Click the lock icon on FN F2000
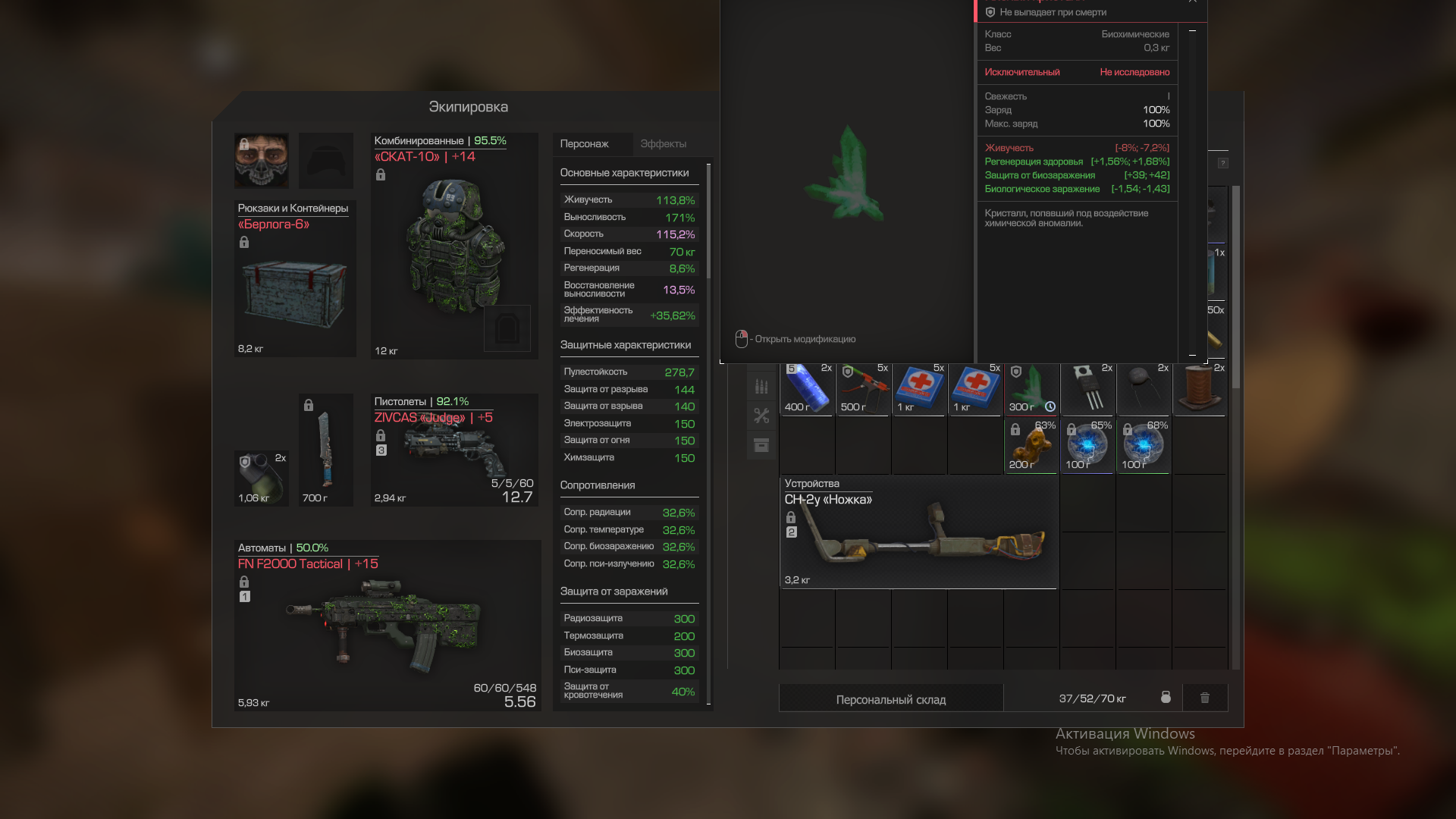The image size is (1456, 819). [x=244, y=582]
